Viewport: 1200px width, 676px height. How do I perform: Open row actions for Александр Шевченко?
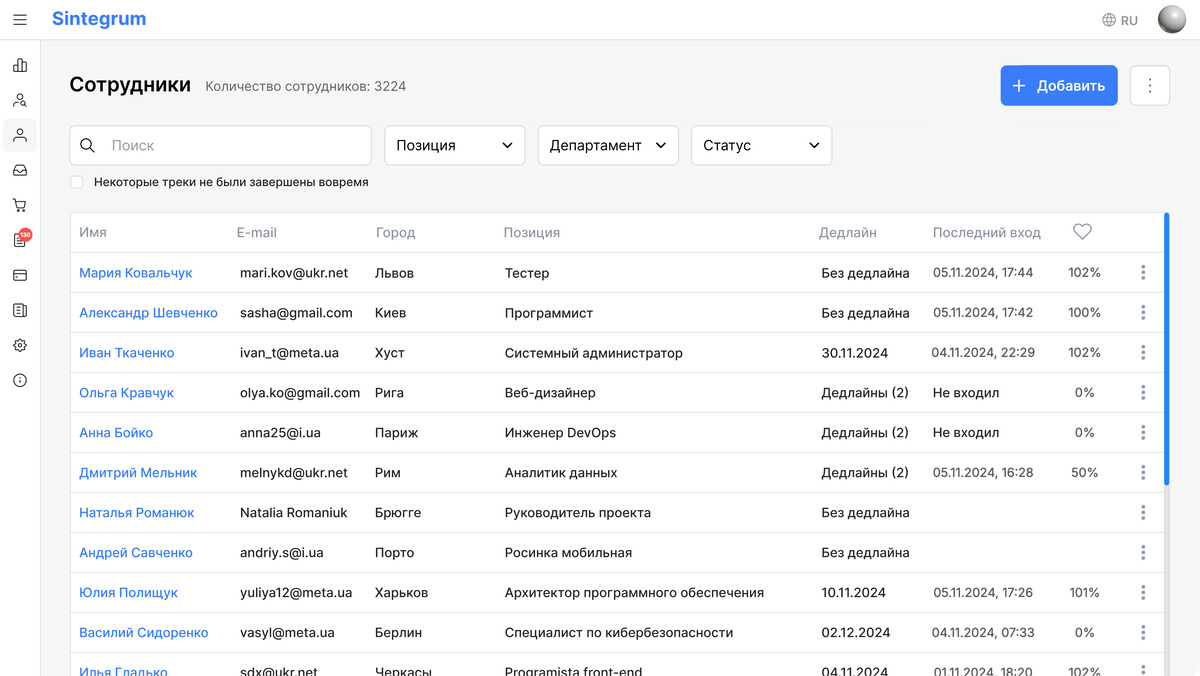pyautogui.click(x=1143, y=312)
